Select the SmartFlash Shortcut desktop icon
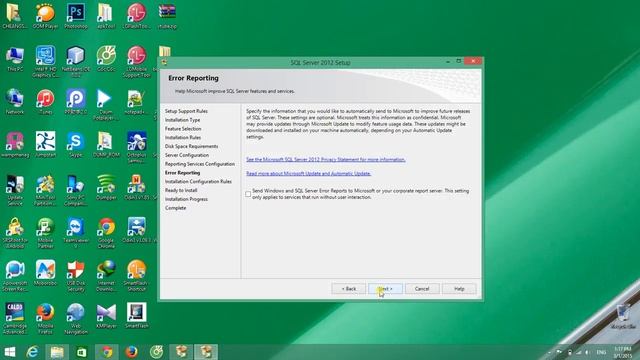This screenshot has width=640, height=360. (136, 276)
